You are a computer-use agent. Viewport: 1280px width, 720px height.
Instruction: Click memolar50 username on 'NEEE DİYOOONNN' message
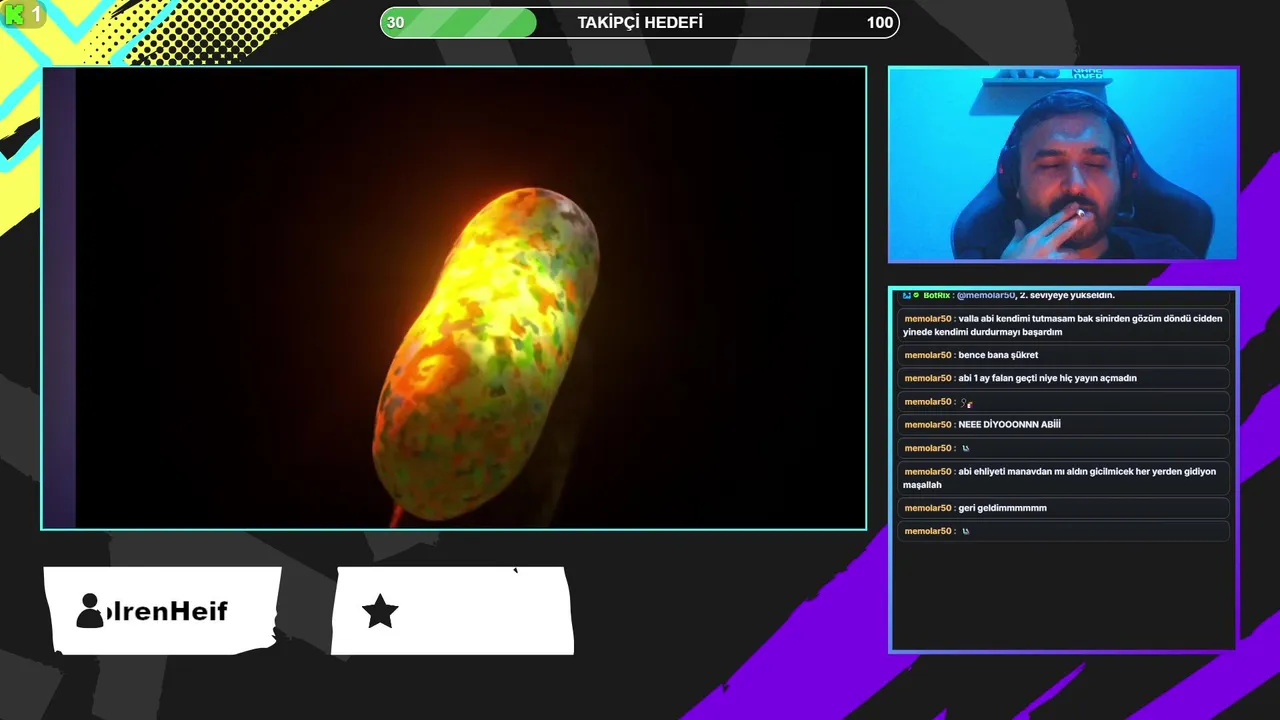pyautogui.click(x=928, y=424)
